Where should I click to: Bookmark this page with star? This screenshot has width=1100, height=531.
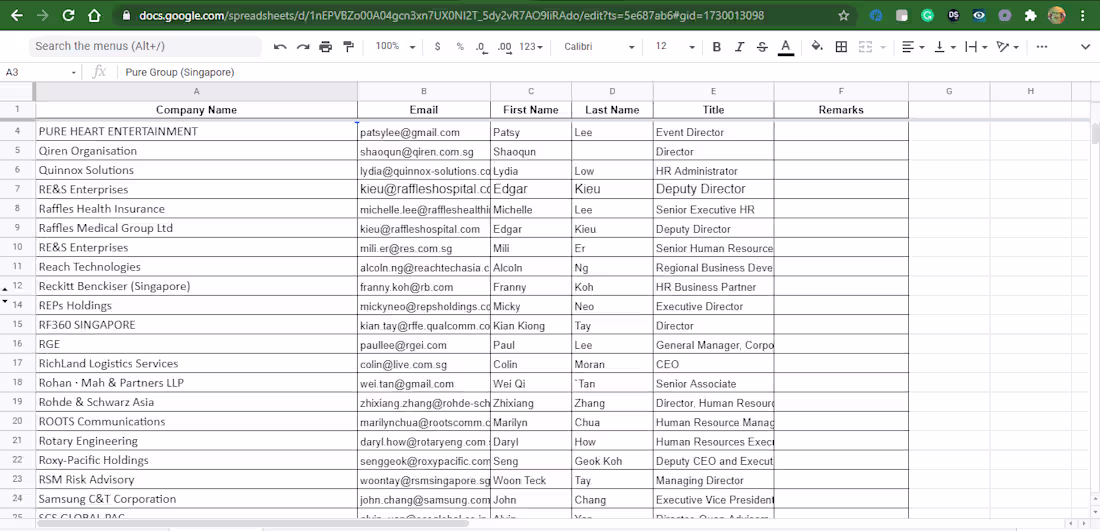point(843,15)
